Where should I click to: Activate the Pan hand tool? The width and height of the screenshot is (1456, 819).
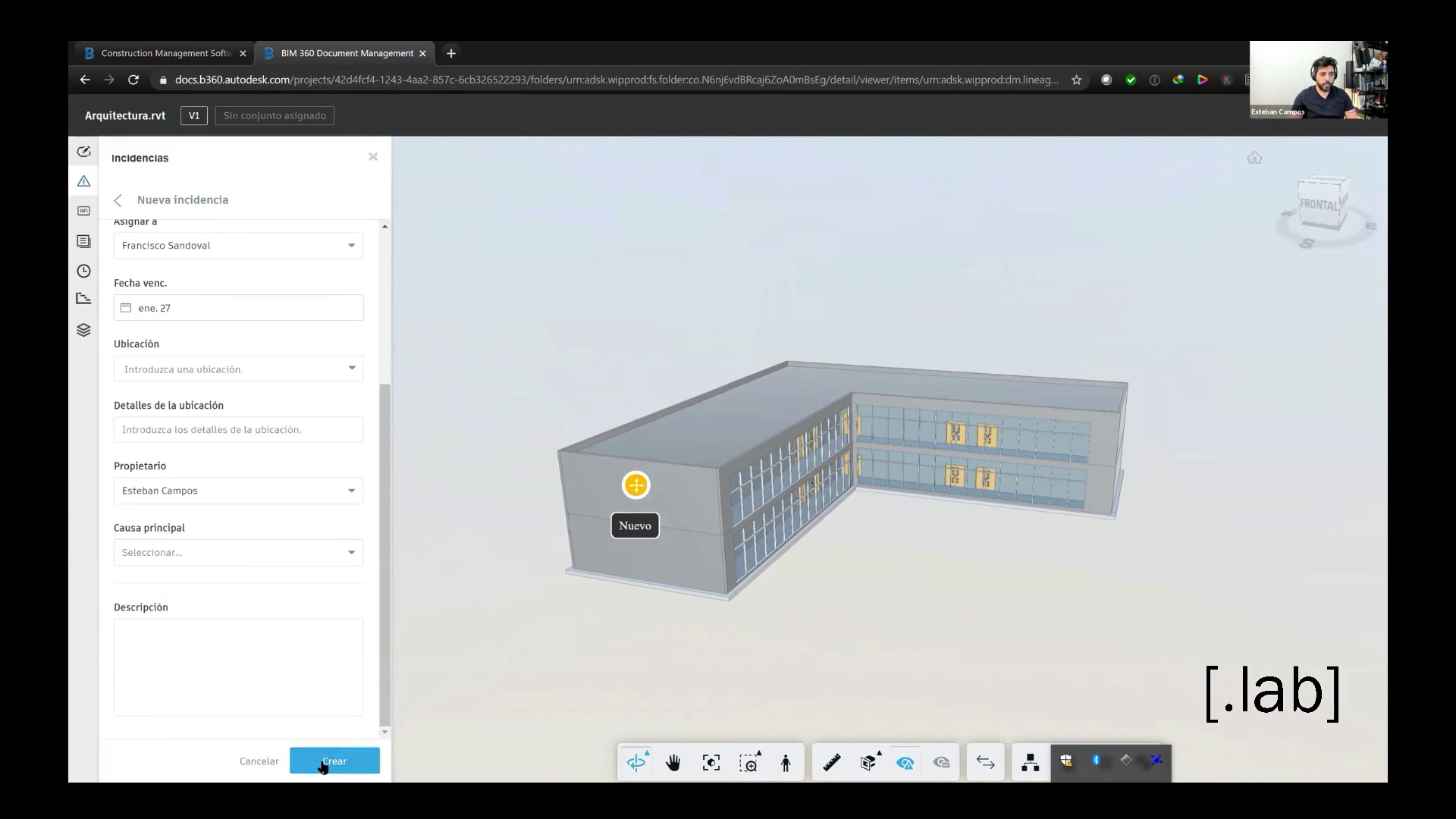tap(673, 762)
